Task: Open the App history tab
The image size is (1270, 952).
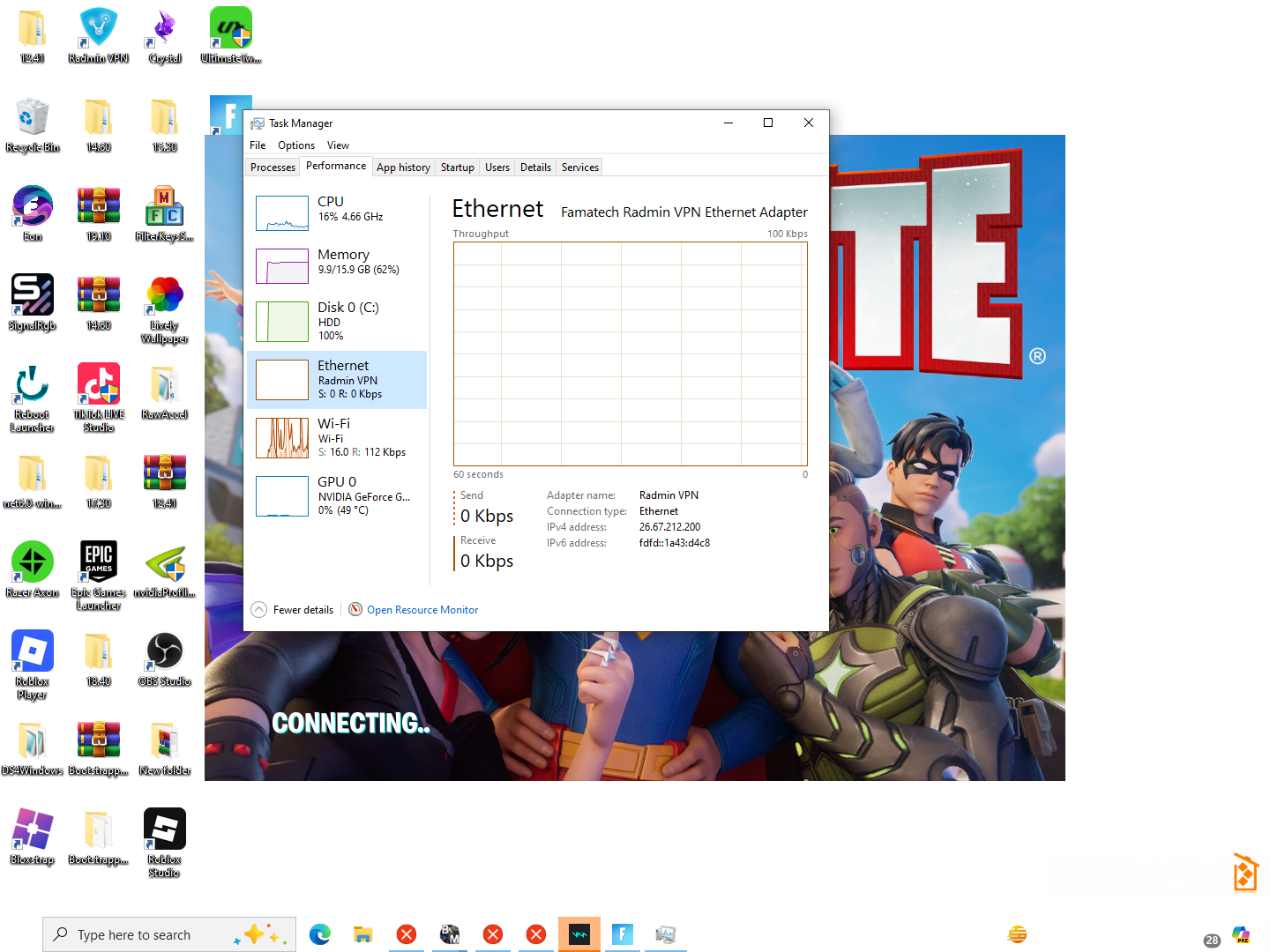Action: pos(403,167)
